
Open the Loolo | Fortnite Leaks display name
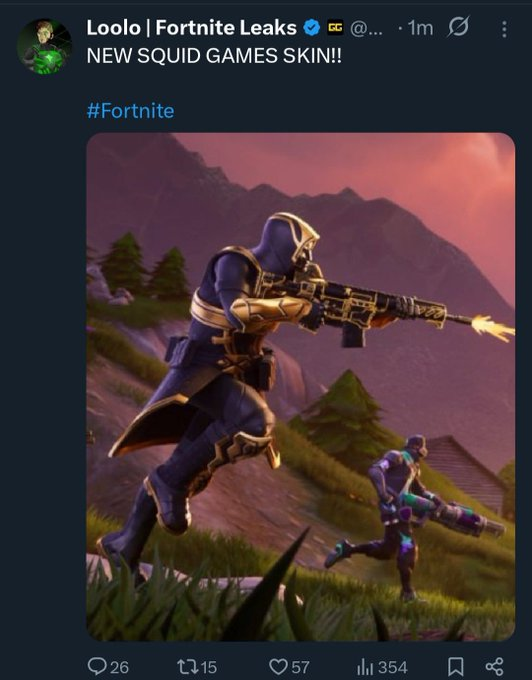(191, 28)
